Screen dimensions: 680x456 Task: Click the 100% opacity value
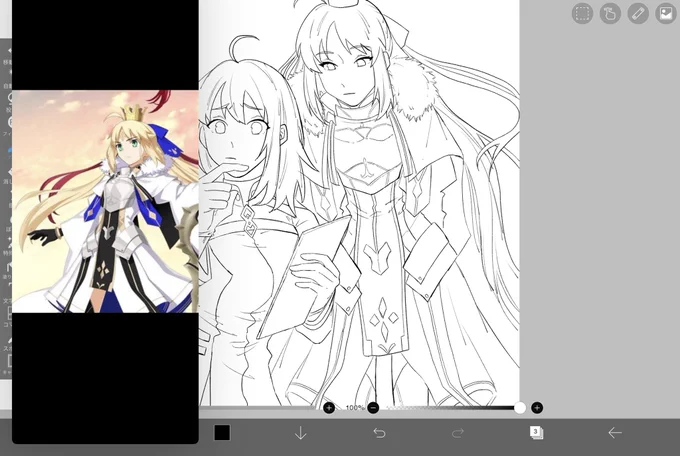pyautogui.click(x=355, y=408)
